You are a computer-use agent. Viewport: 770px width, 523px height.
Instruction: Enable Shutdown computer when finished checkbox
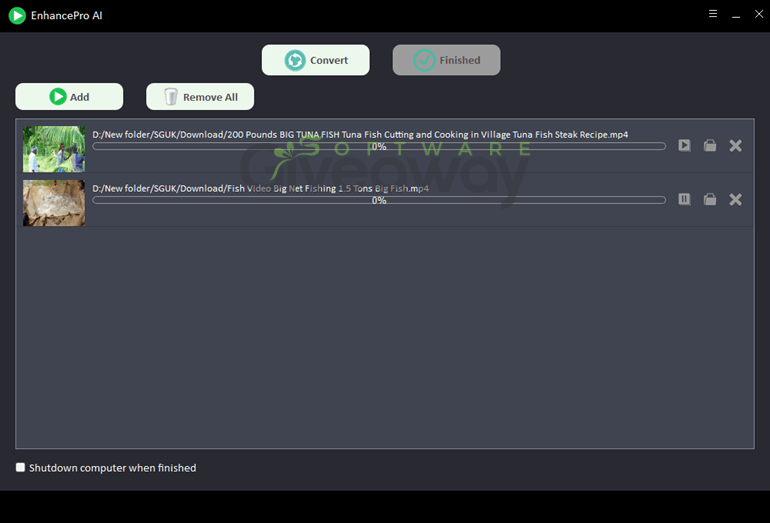click(x=20, y=467)
